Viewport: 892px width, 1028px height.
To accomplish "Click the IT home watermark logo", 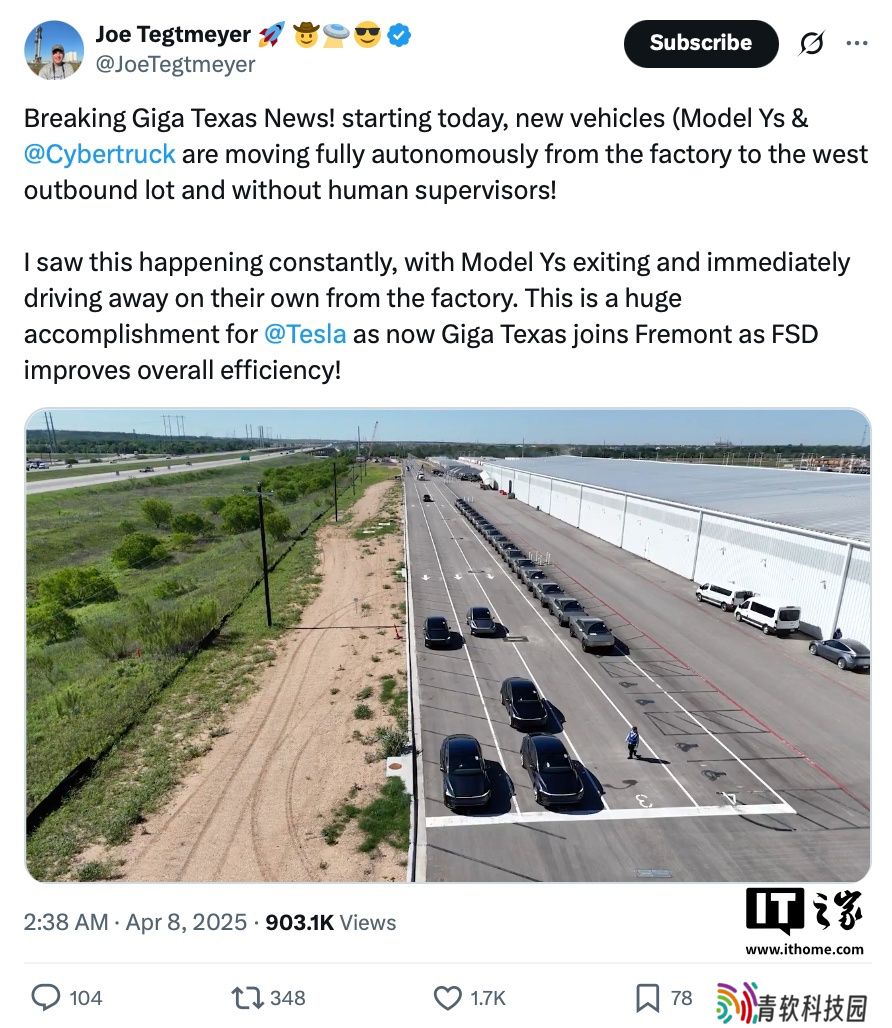I will coord(804,910).
